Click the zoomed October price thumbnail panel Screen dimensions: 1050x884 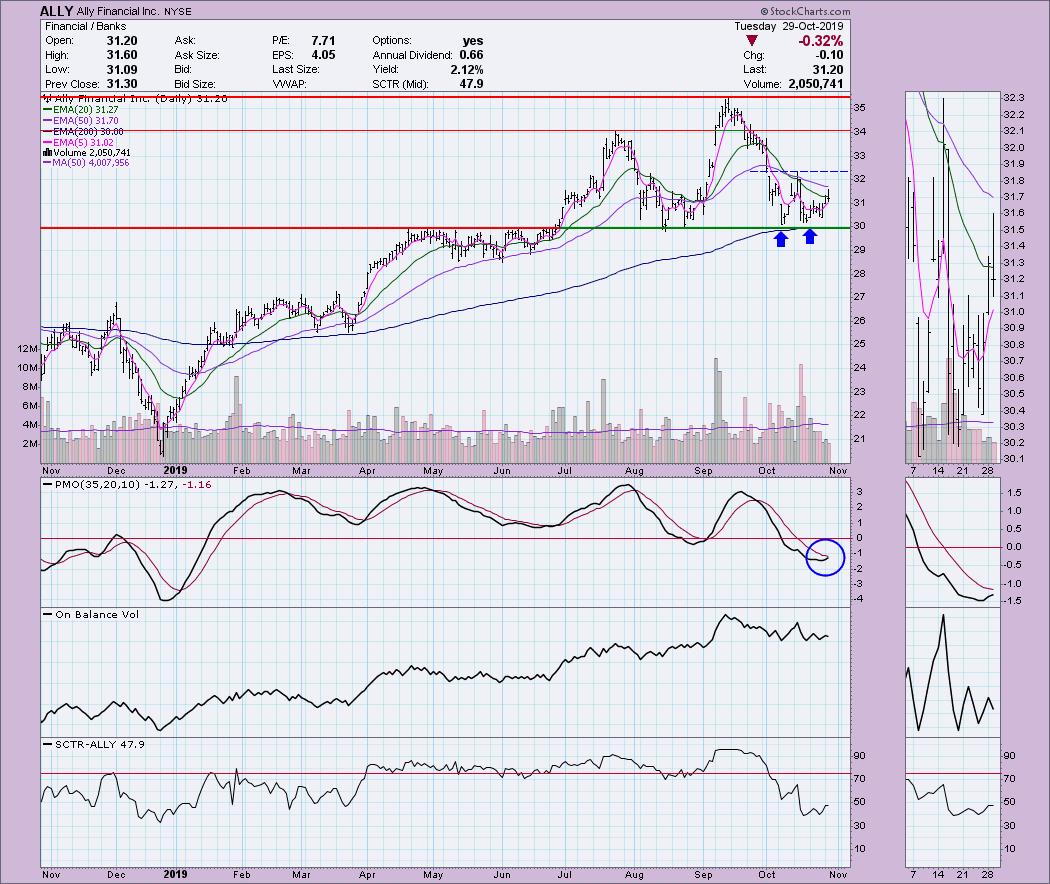coord(952,277)
